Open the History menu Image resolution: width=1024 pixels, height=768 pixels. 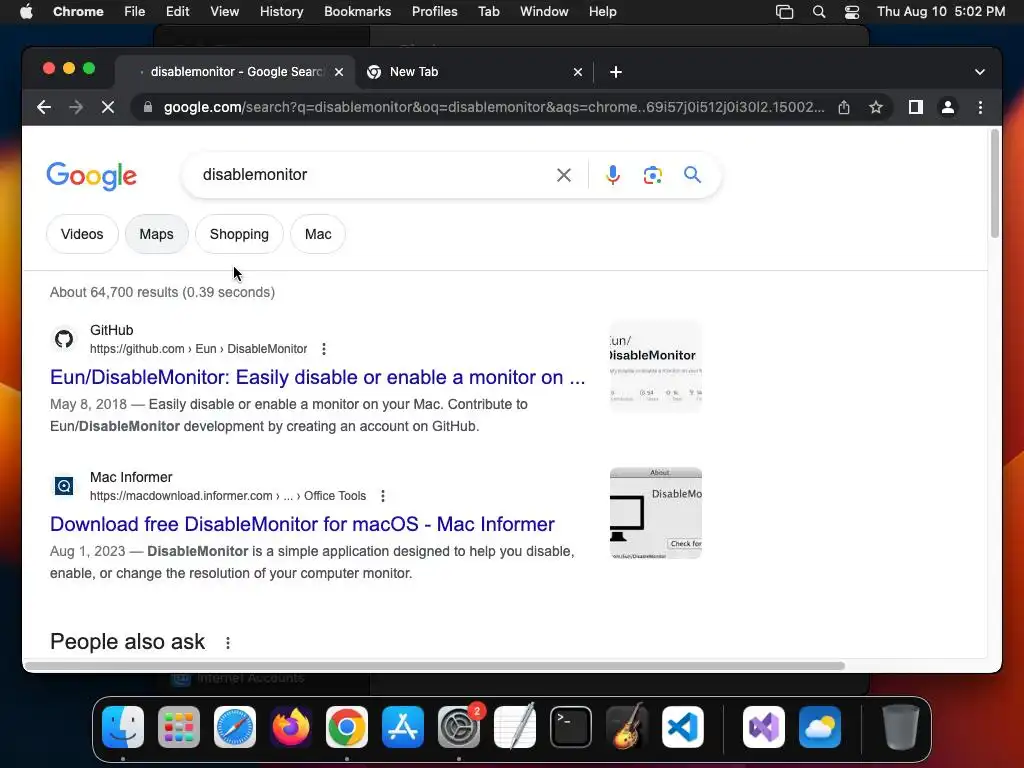tap(281, 12)
